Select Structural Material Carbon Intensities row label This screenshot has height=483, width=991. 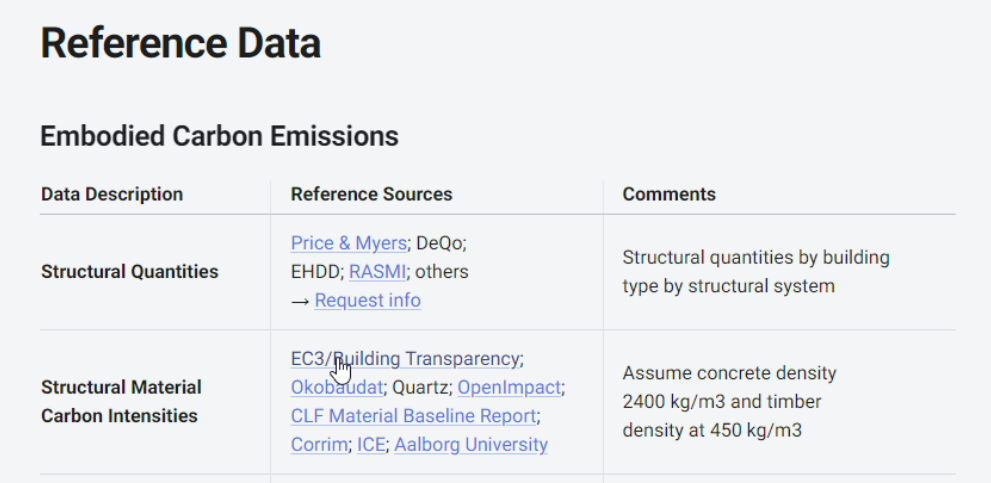pyautogui.click(x=121, y=401)
